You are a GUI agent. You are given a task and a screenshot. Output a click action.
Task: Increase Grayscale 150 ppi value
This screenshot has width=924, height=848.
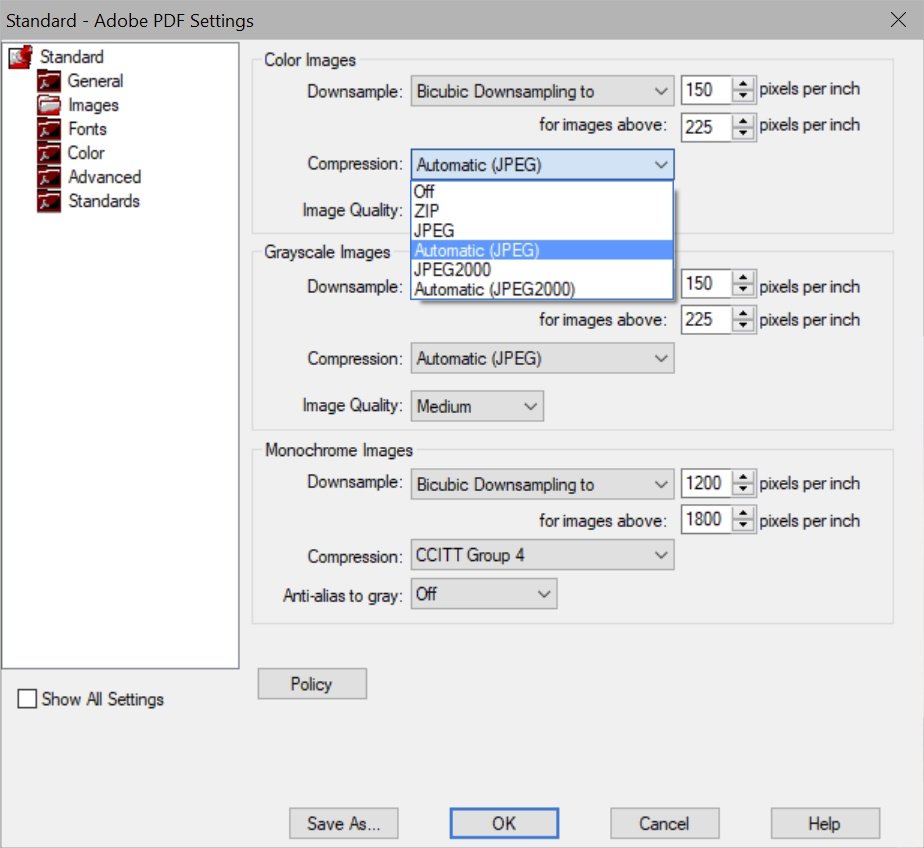[x=743, y=277]
